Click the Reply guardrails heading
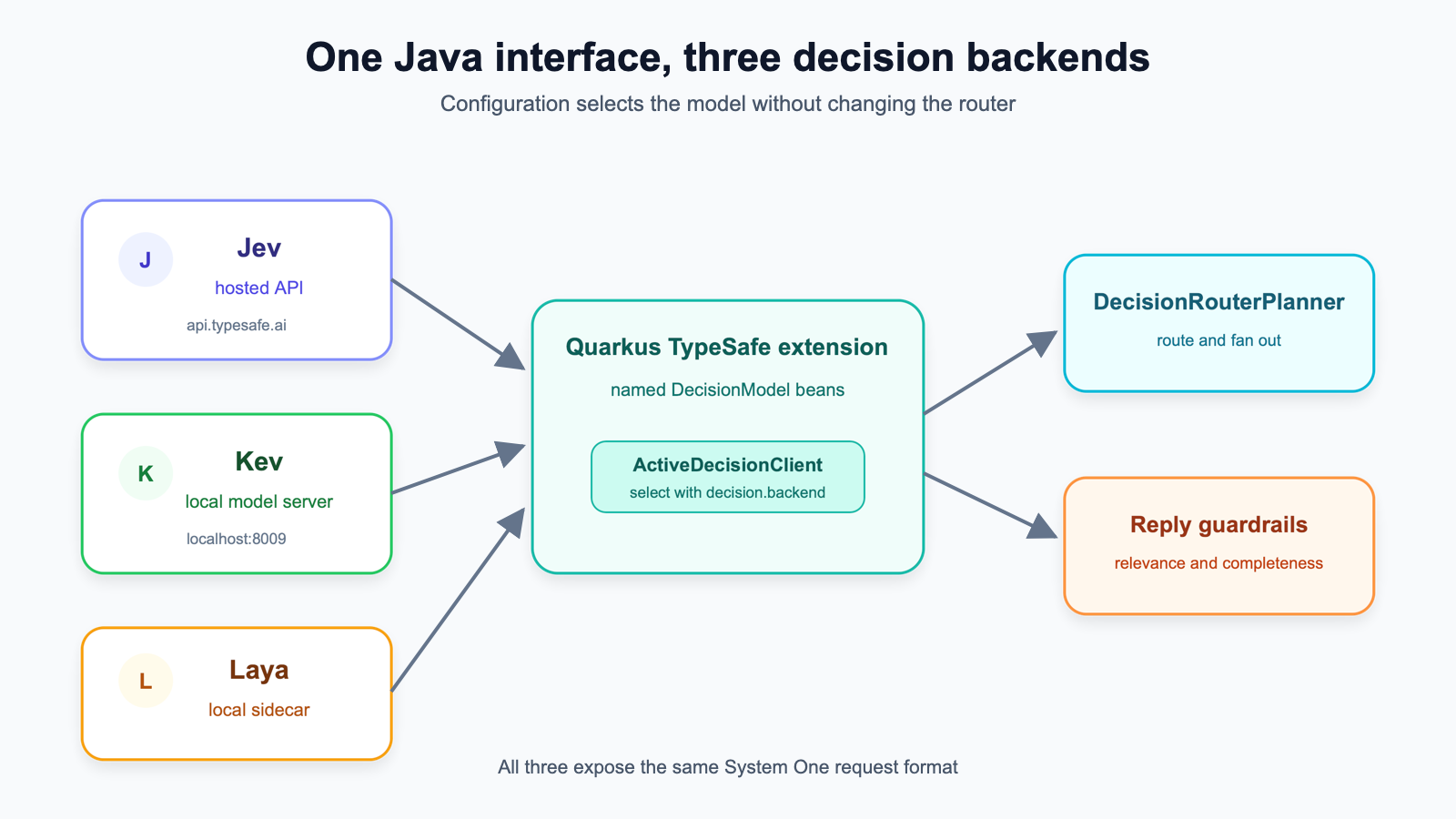This screenshot has height=819, width=1456. [1218, 525]
